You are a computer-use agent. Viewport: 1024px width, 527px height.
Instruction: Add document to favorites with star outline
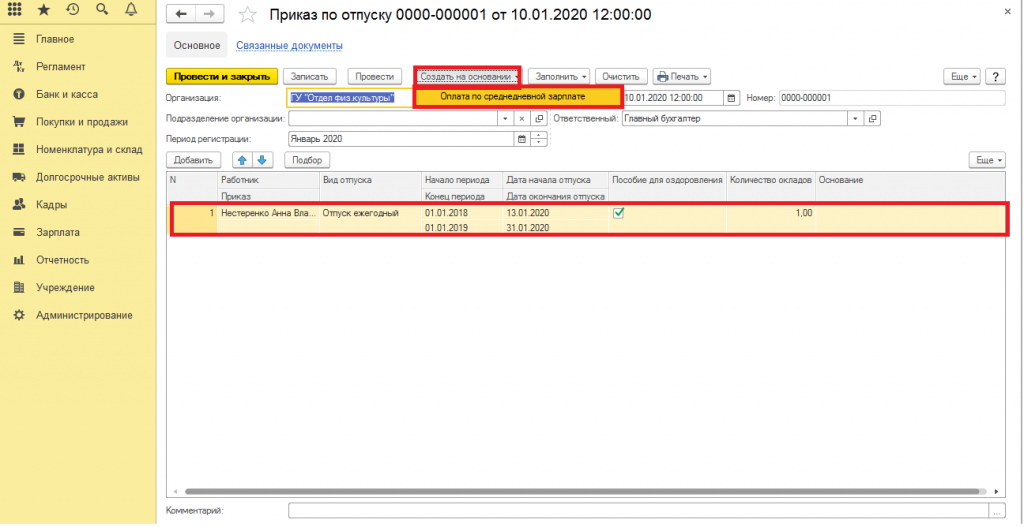[x=247, y=15]
